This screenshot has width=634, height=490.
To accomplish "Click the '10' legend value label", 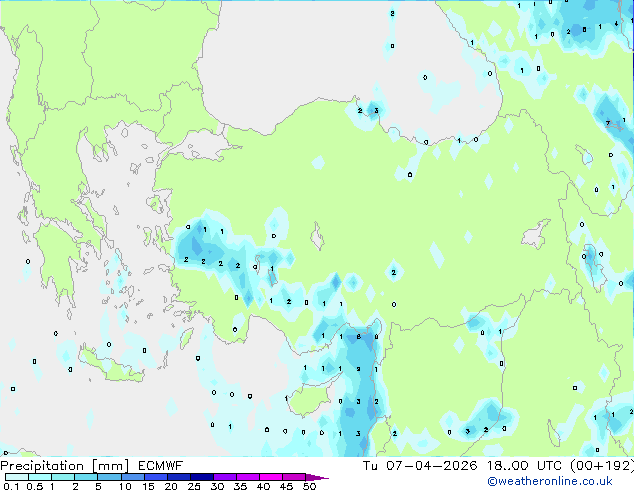I will 125,486.
